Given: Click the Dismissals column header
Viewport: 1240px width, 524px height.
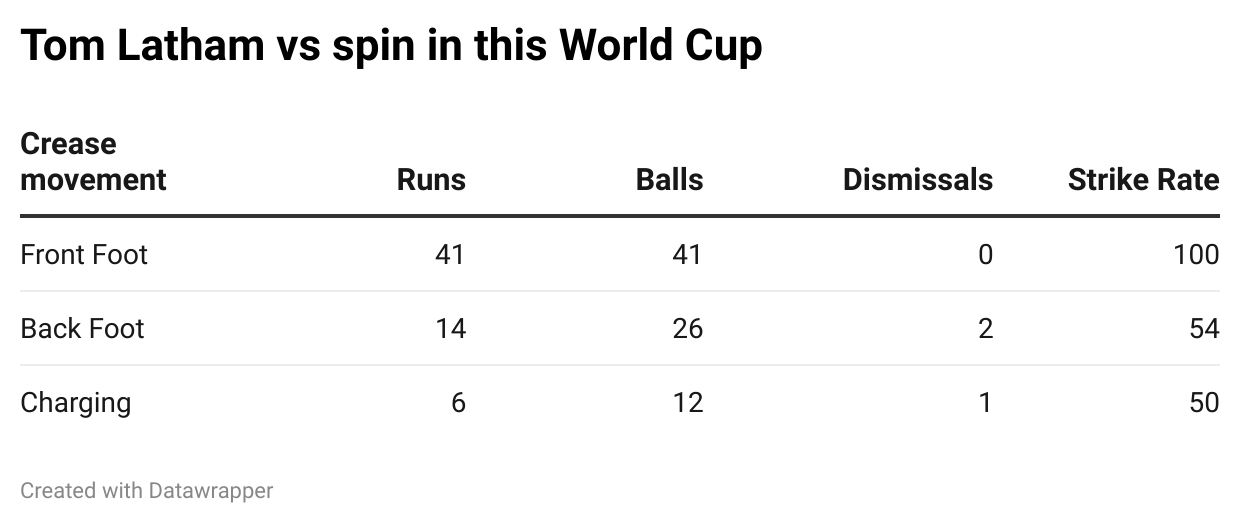Looking at the screenshot, I should point(917,180).
